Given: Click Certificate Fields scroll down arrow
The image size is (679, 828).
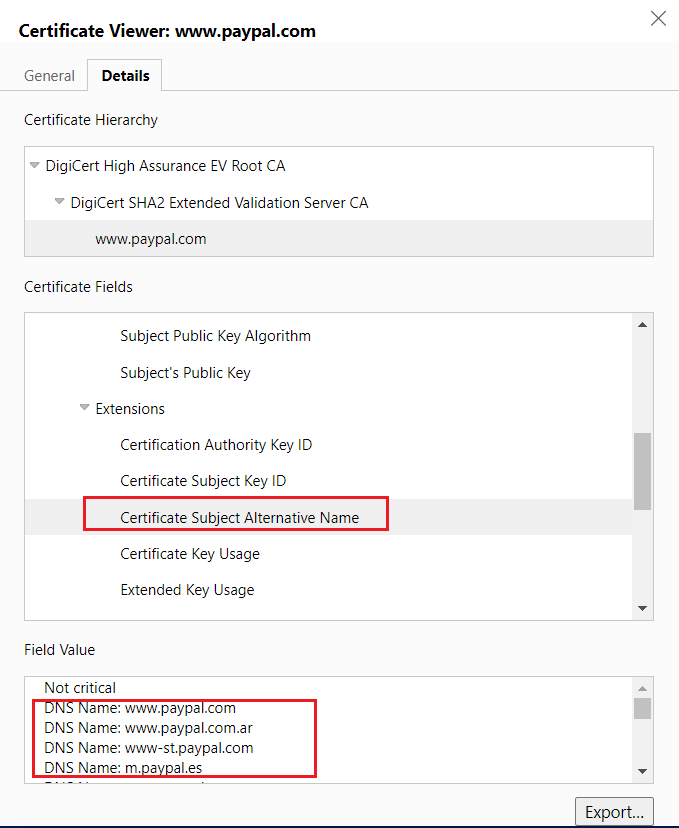Looking at the screenshot, I should click(643, 608).
